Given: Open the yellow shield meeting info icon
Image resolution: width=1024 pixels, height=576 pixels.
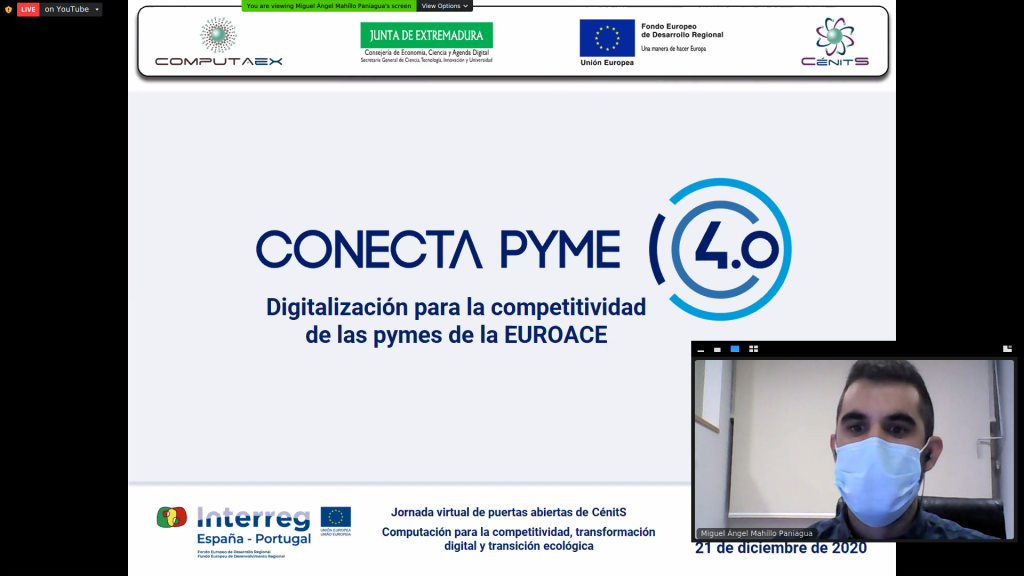Looking at the screenshot, I should pyautogui.click(x=8, y=9).
